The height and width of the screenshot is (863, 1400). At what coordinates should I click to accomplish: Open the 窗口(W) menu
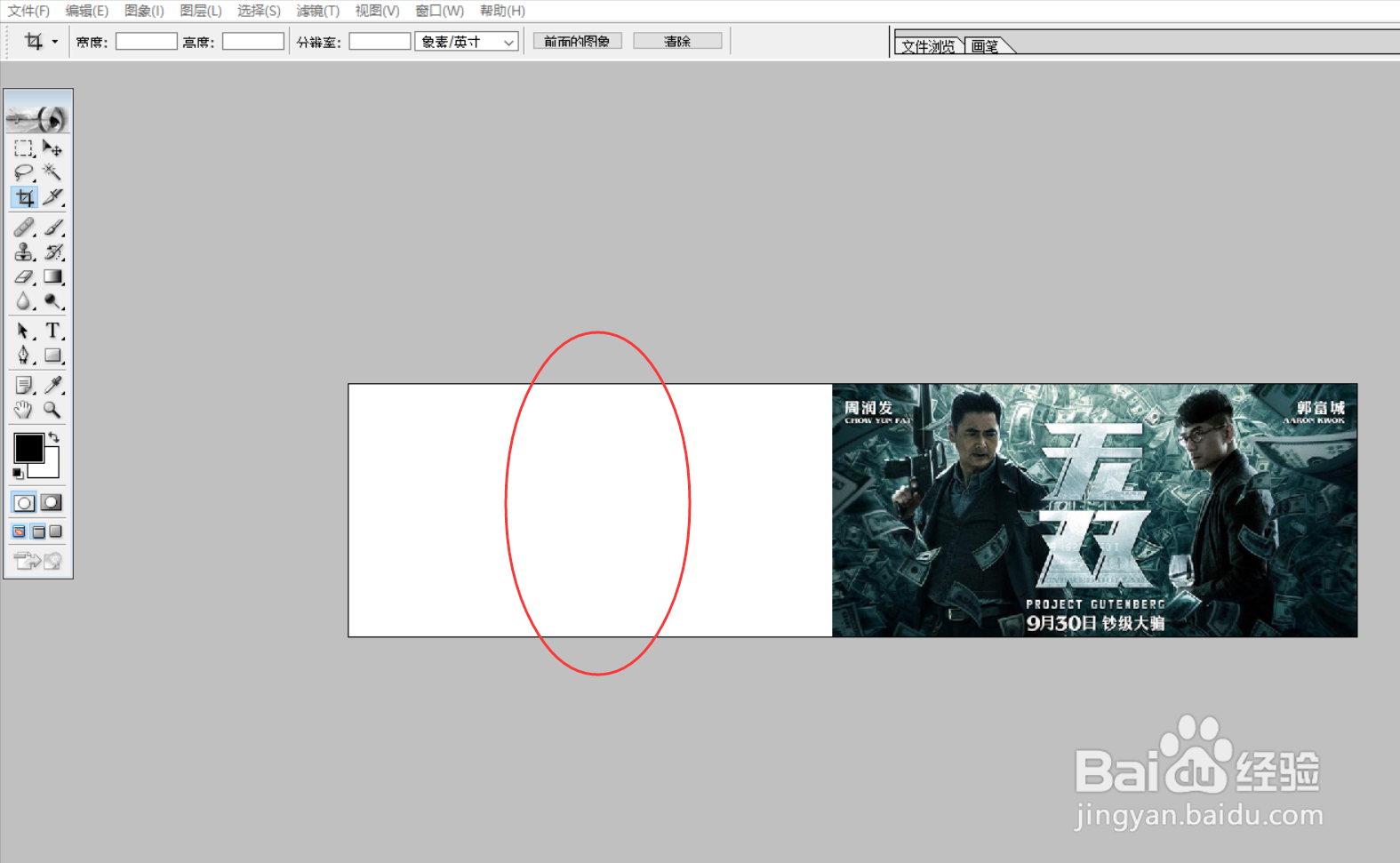(x=439, y=11)
